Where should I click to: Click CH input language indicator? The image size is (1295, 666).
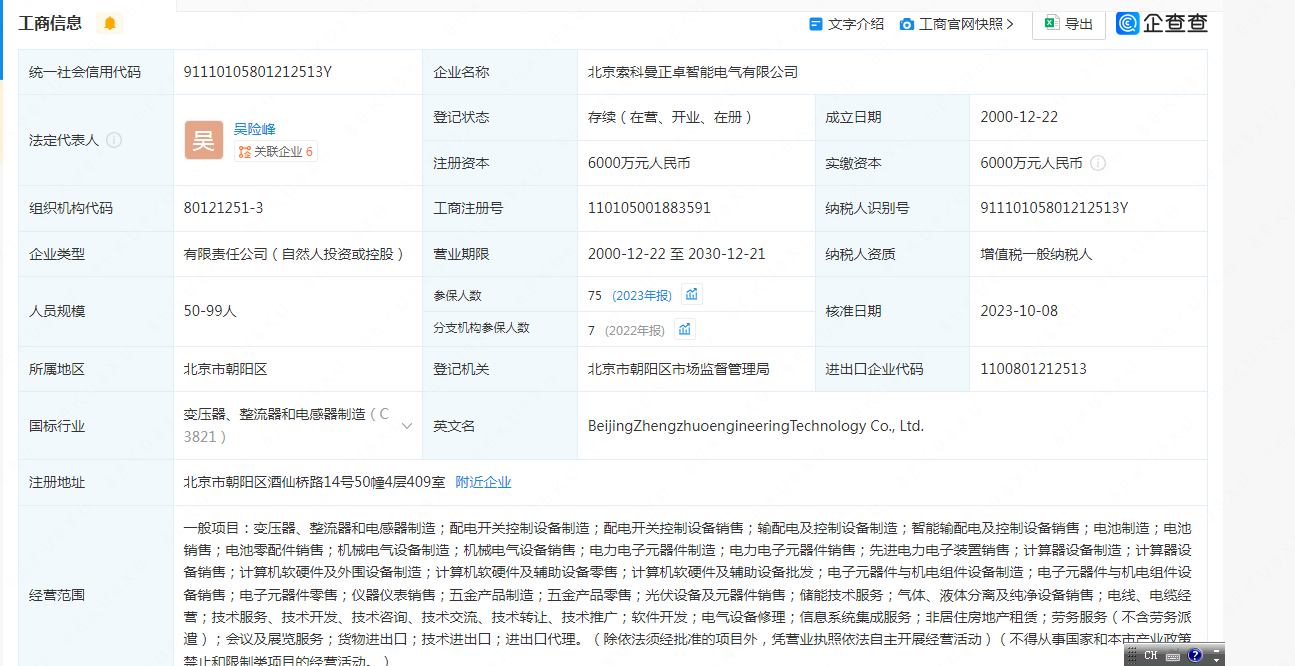coord(1150,656)
